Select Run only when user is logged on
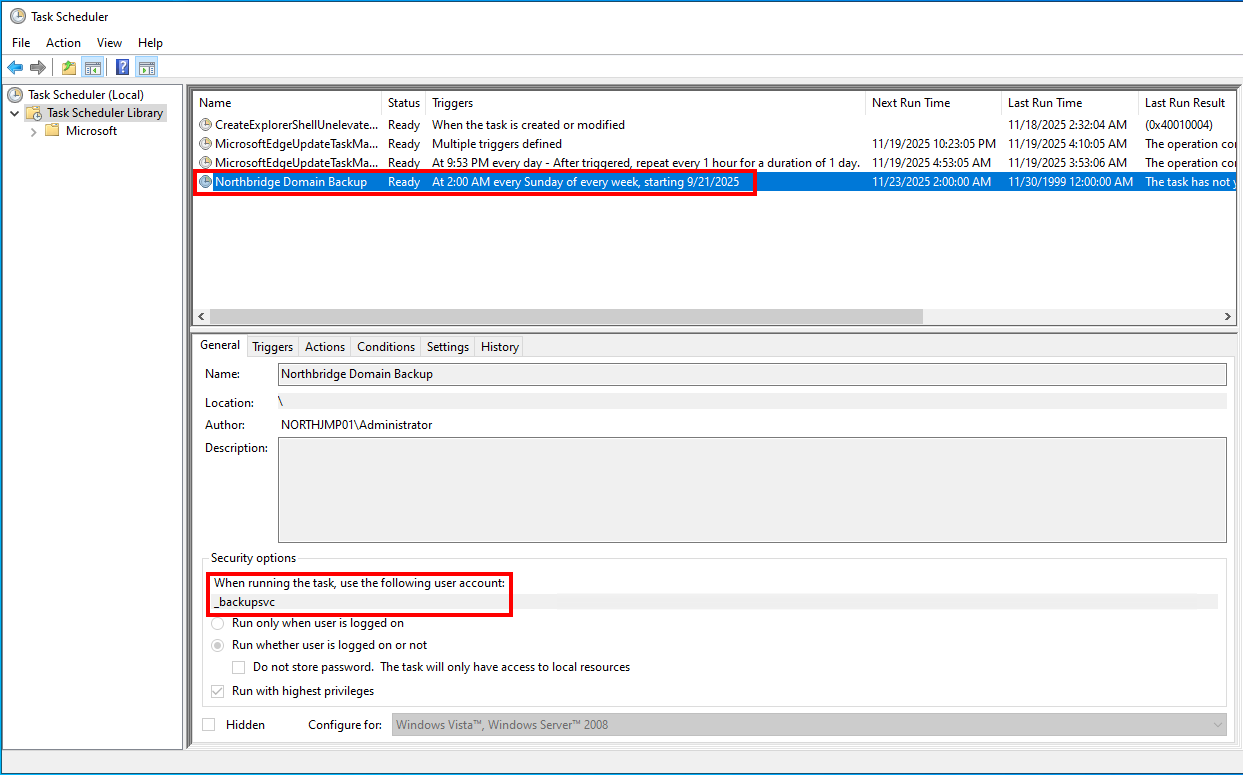 tap(218, 623)
